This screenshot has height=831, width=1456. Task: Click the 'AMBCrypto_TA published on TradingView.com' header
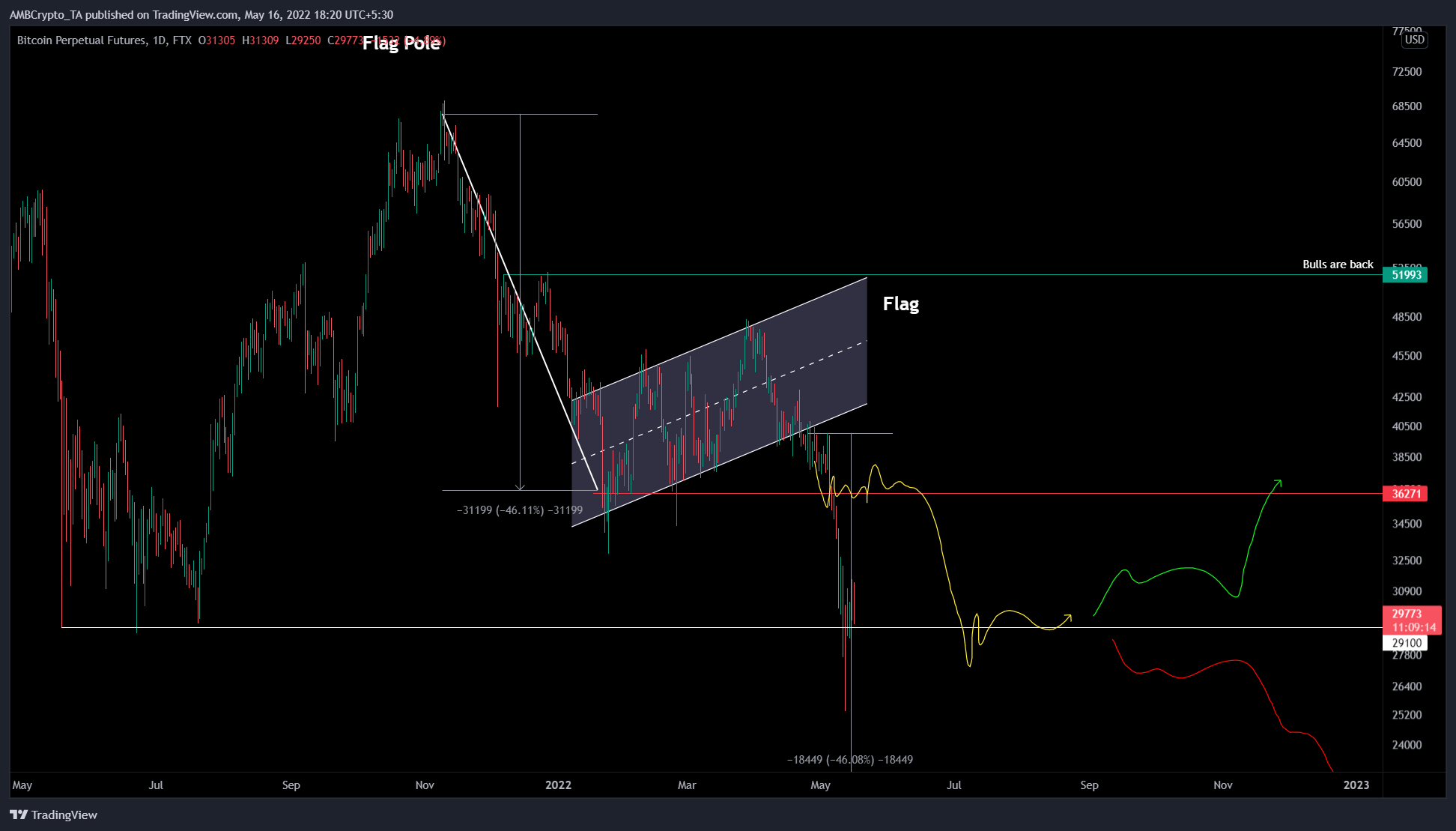(x=124, y=14)
